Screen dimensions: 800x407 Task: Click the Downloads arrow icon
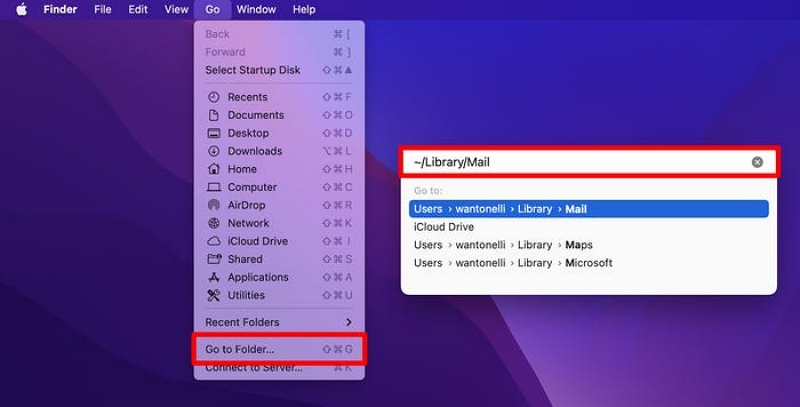[214, 151]
